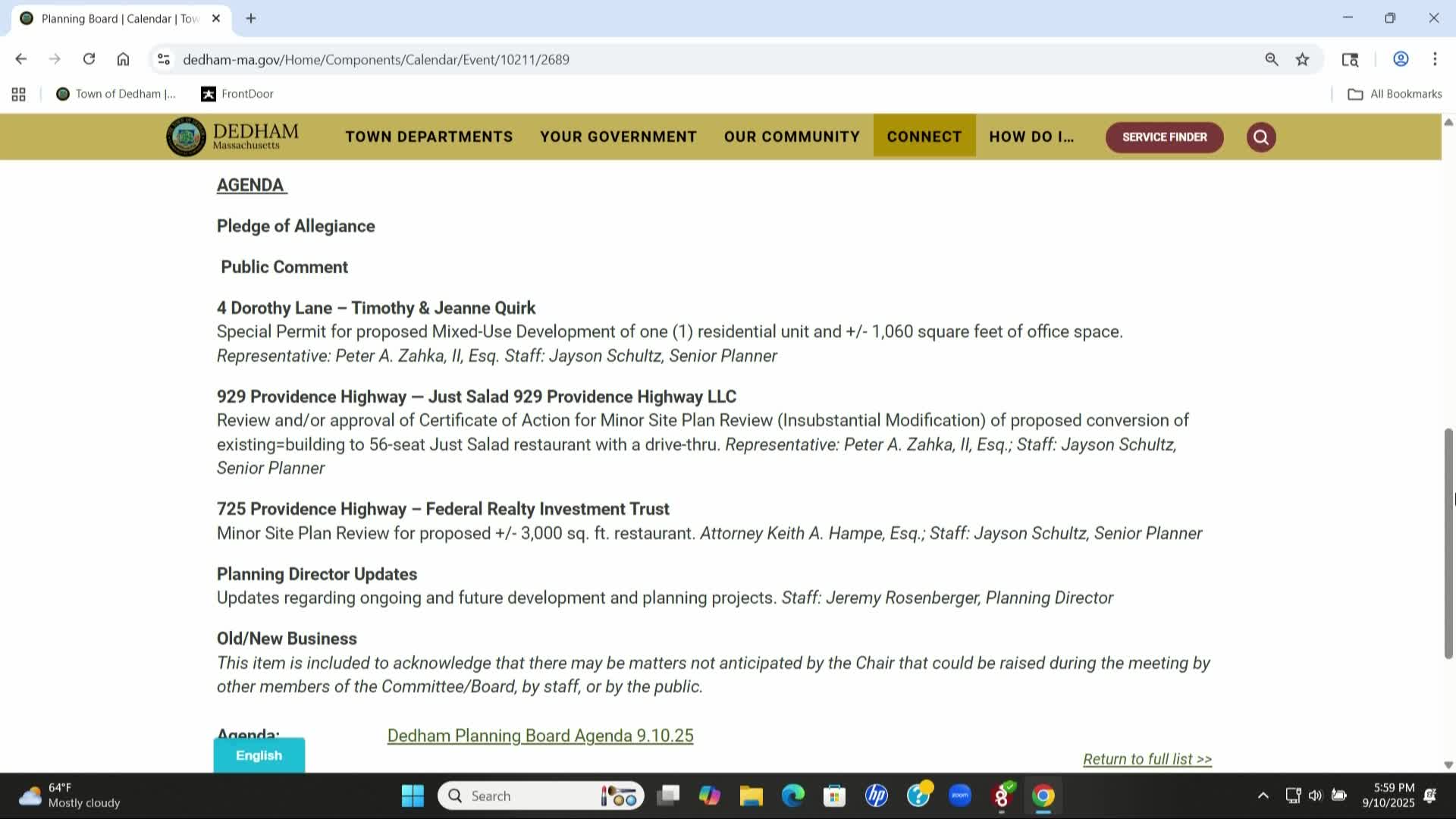Screen dimensions: 1456x819
Task: Open the site search magnifier icon
Action: (x=1260, y=137)
